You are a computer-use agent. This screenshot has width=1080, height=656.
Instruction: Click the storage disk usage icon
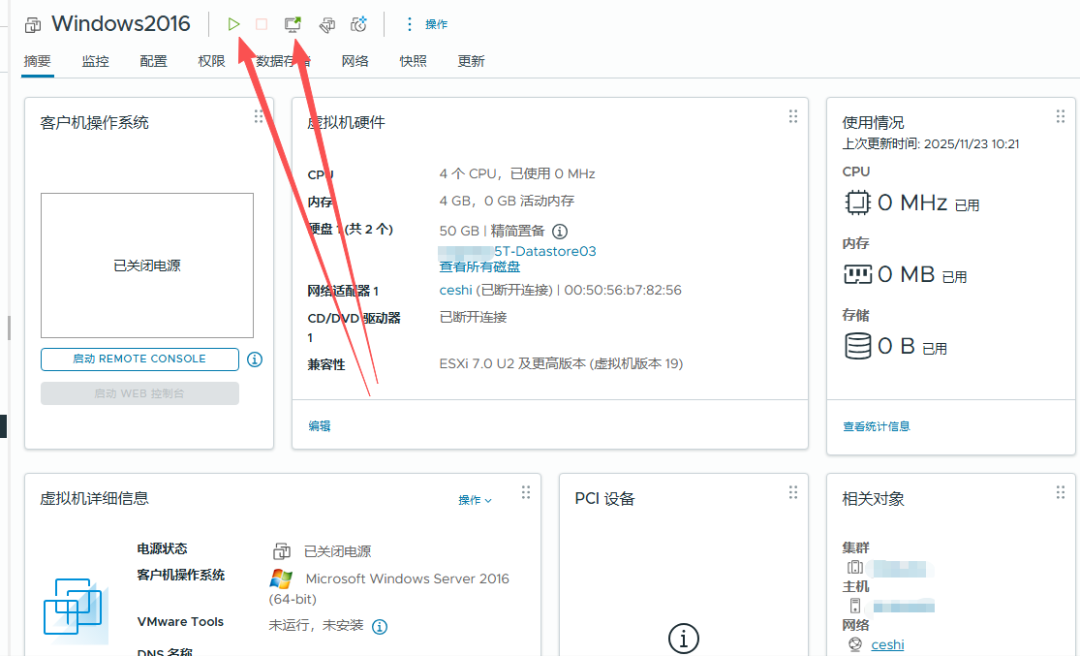click(858, 346)
